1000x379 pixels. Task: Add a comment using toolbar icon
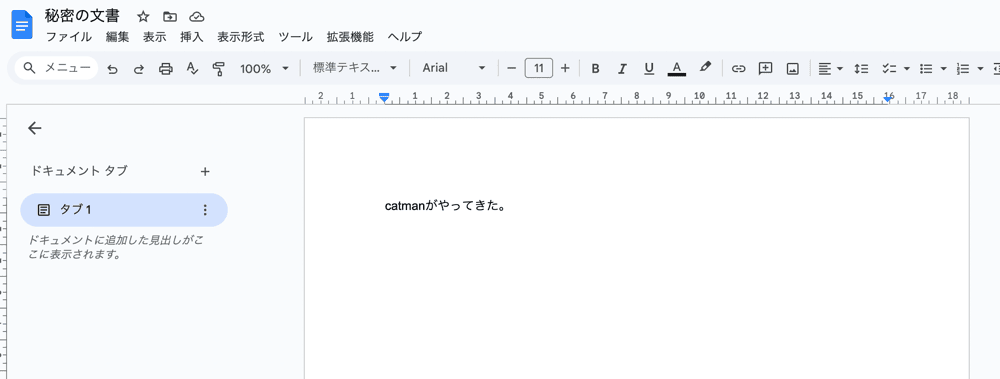765,68
